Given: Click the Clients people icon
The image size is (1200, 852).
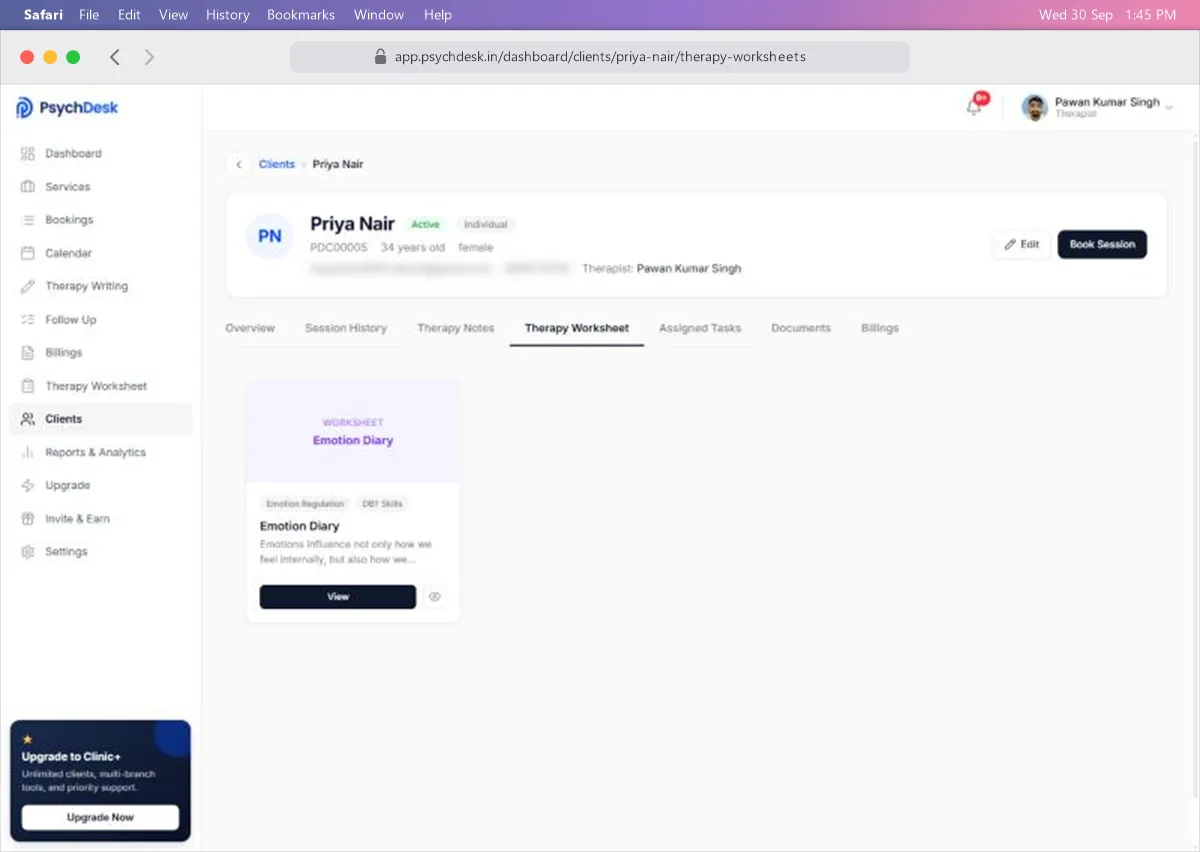Looking at the screenshot, I should coord(28,419).
